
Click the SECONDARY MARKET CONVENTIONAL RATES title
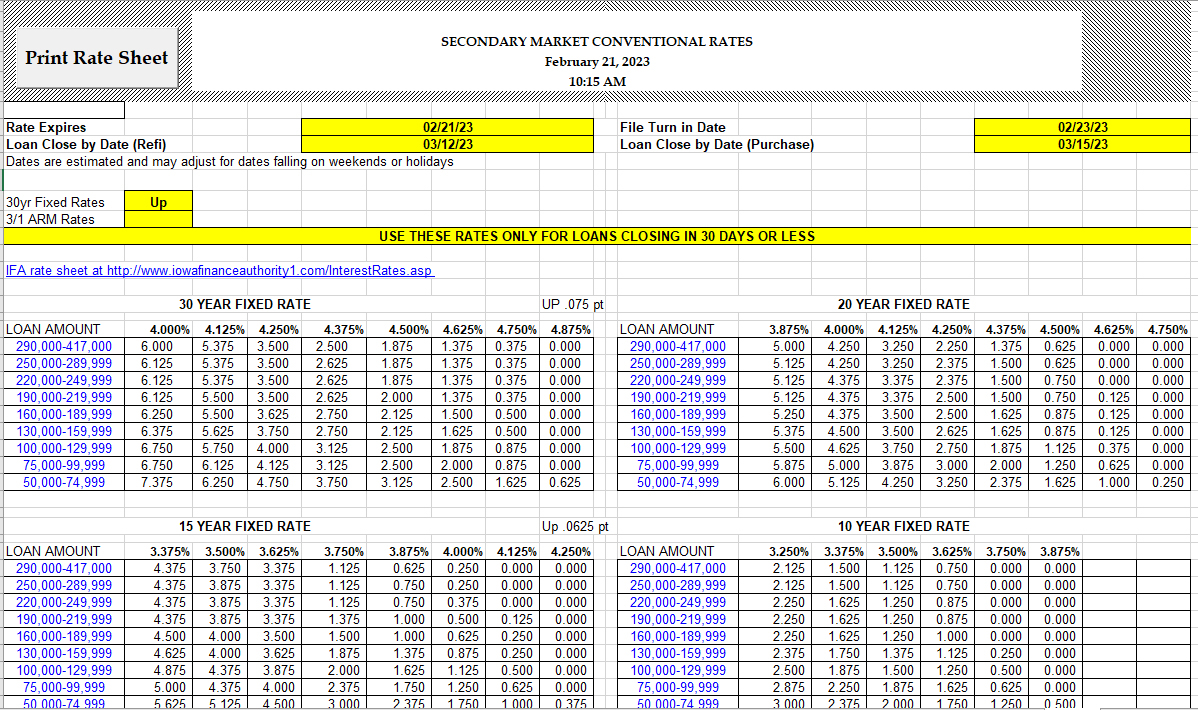coord(597,41)
